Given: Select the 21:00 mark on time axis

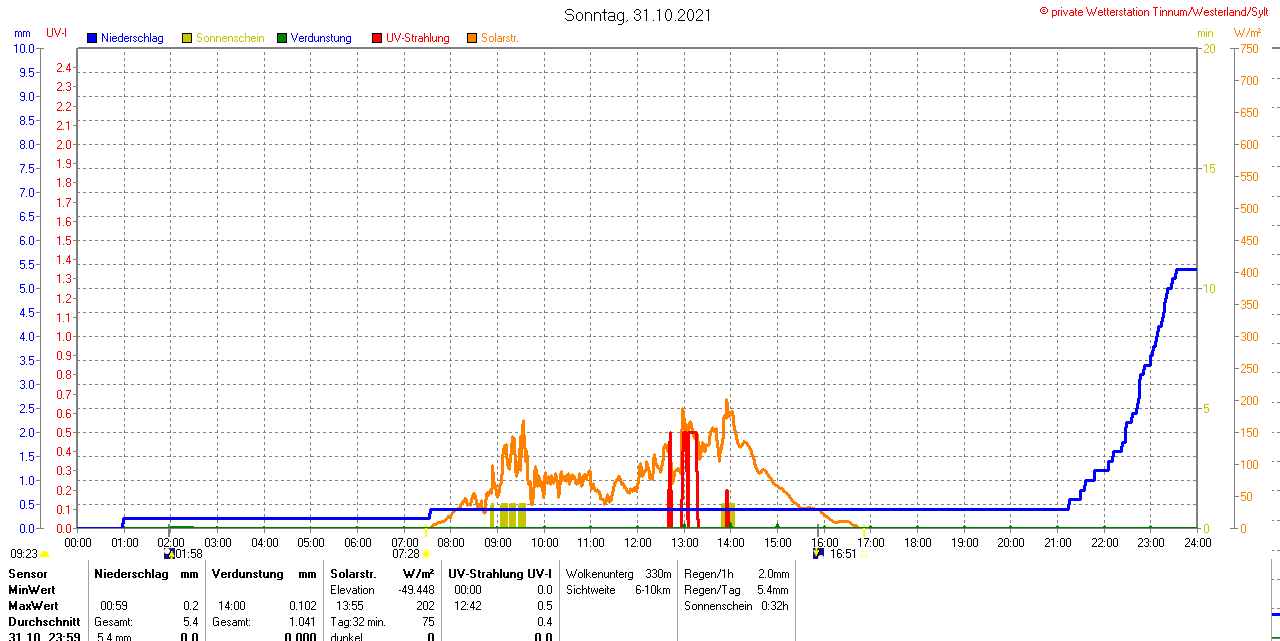Looking at the screenshot, I should tap(1057, 542).
